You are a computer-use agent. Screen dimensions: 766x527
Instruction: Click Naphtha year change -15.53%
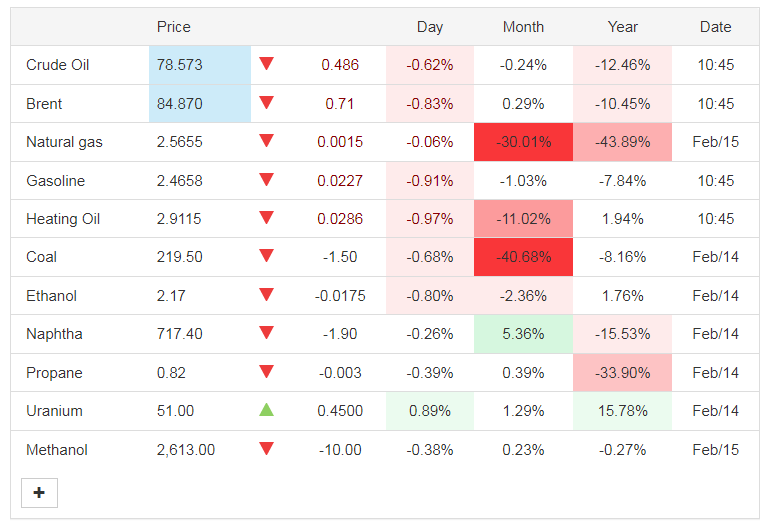click(622, 334)
